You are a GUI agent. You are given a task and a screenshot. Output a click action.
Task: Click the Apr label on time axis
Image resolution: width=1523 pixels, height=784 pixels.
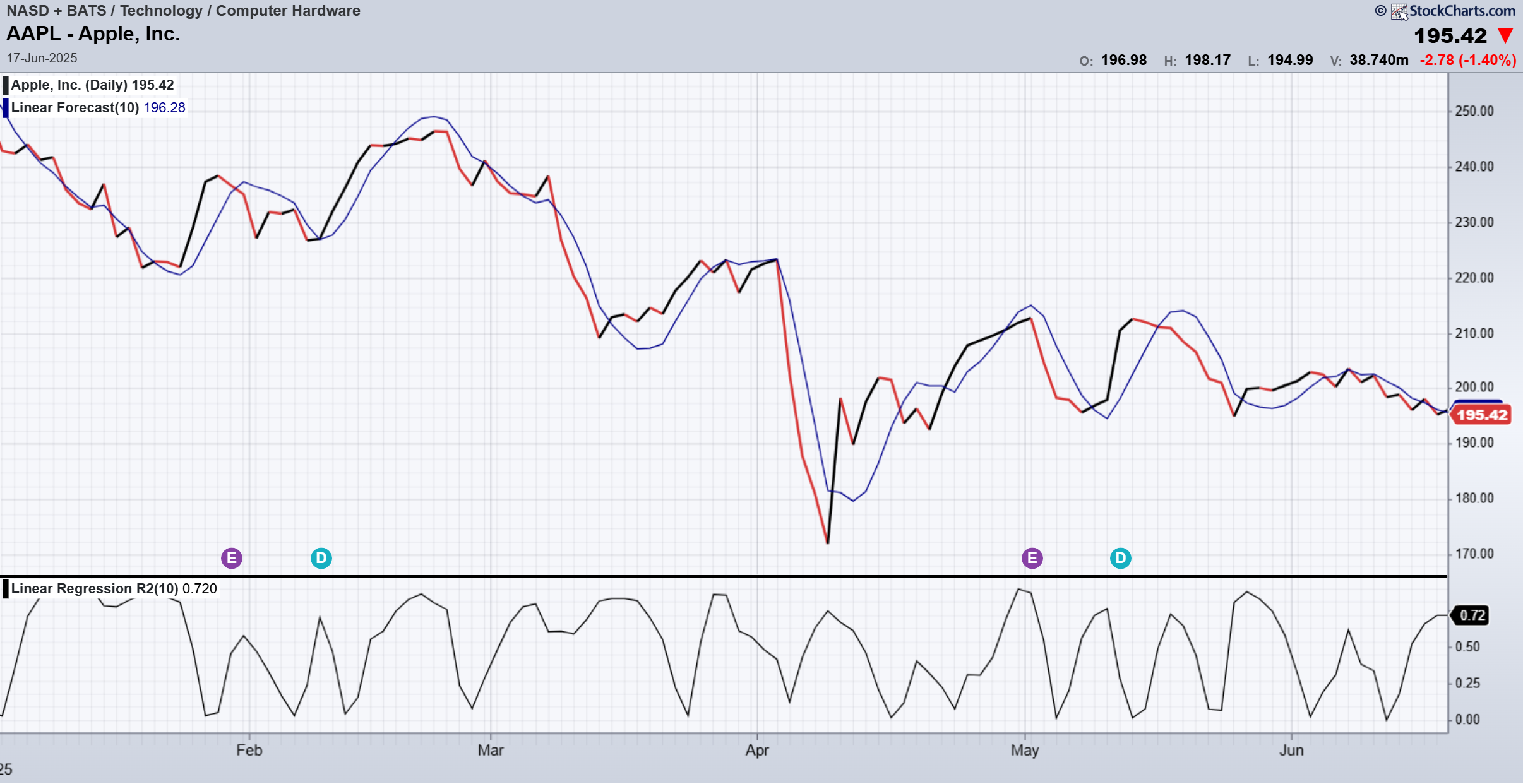[757, 750]
